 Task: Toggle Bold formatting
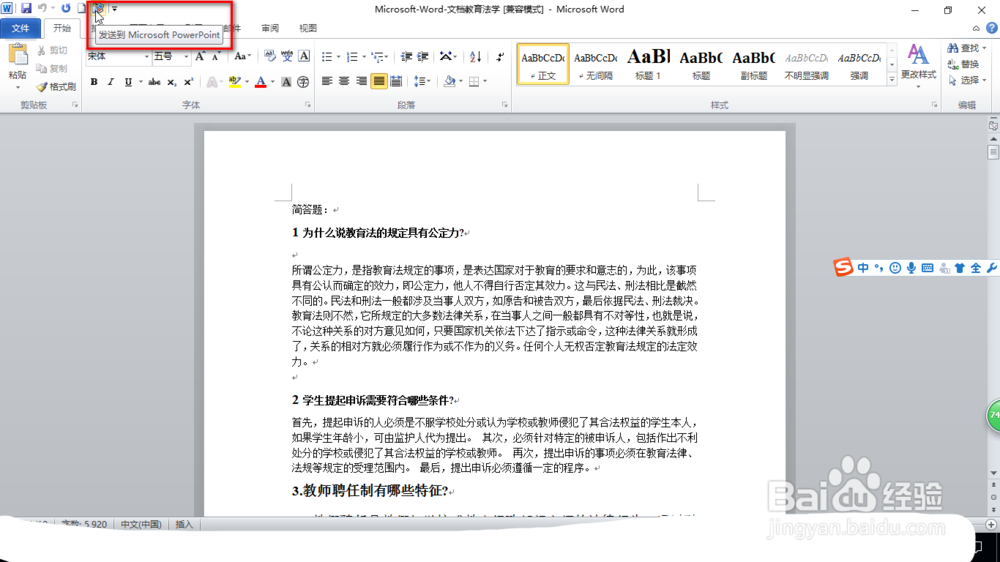pyautogui.click(x=94, y=82)
